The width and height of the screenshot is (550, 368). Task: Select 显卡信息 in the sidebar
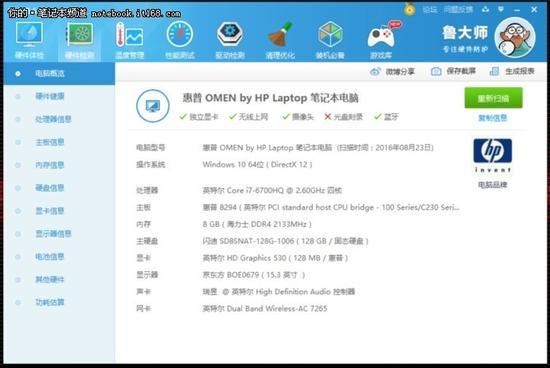[x=50, y=211]
